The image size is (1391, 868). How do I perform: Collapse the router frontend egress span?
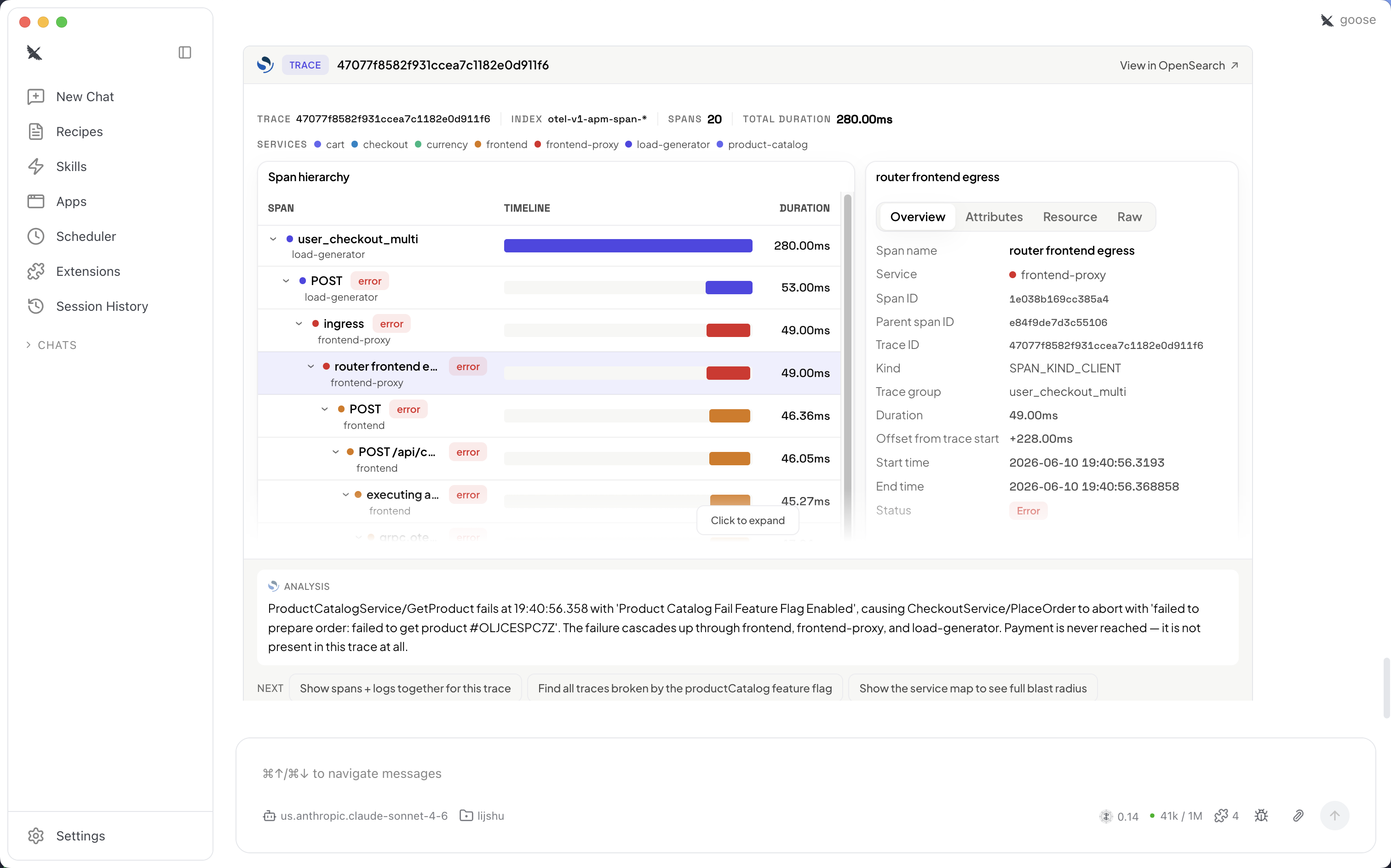click(x=310, y=366)
